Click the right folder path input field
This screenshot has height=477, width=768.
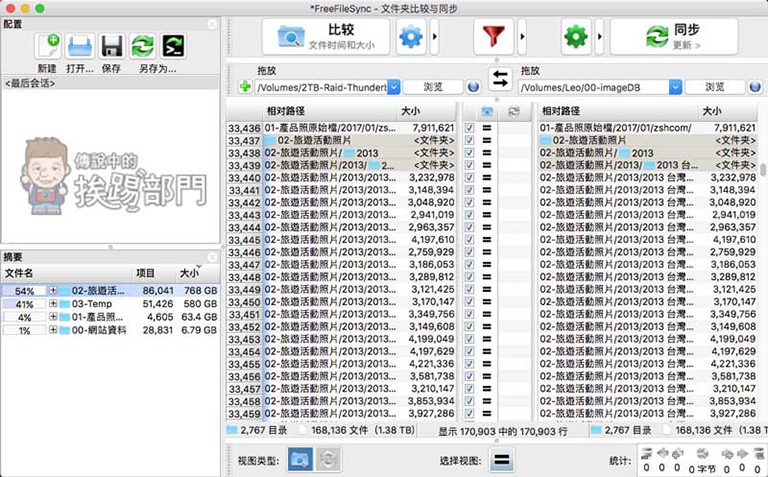594,87
